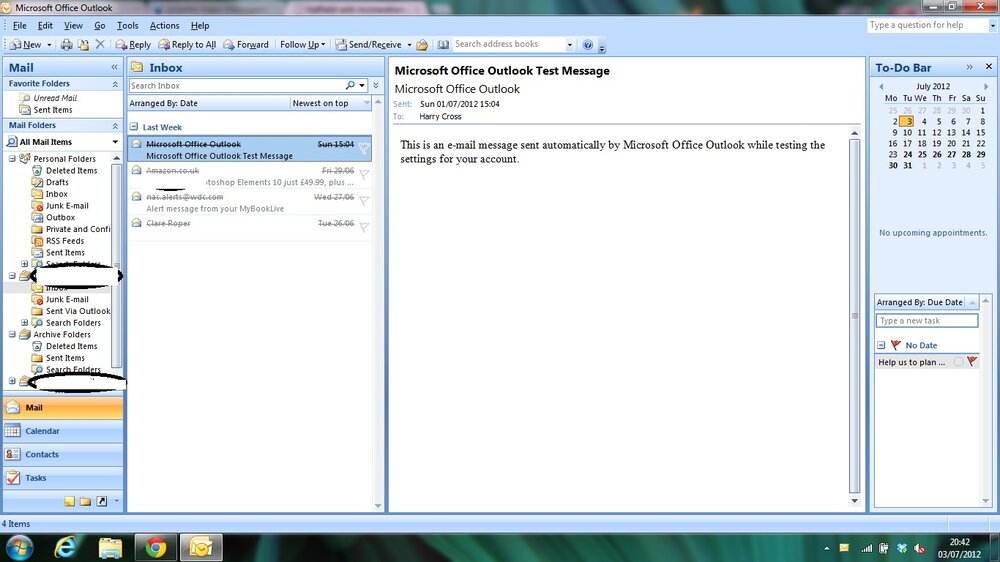Collapse the Favorite Folders section
Image resolution: width=1000 pixels, height=562 pixels.
(x=115, y=84)
